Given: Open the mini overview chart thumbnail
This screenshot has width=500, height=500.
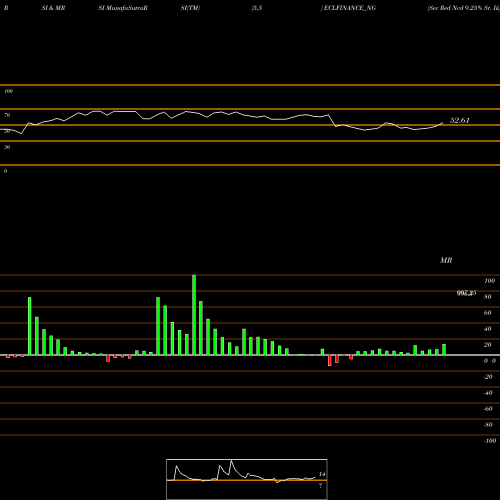Looking at the screenshot, I should pos(247,479).
